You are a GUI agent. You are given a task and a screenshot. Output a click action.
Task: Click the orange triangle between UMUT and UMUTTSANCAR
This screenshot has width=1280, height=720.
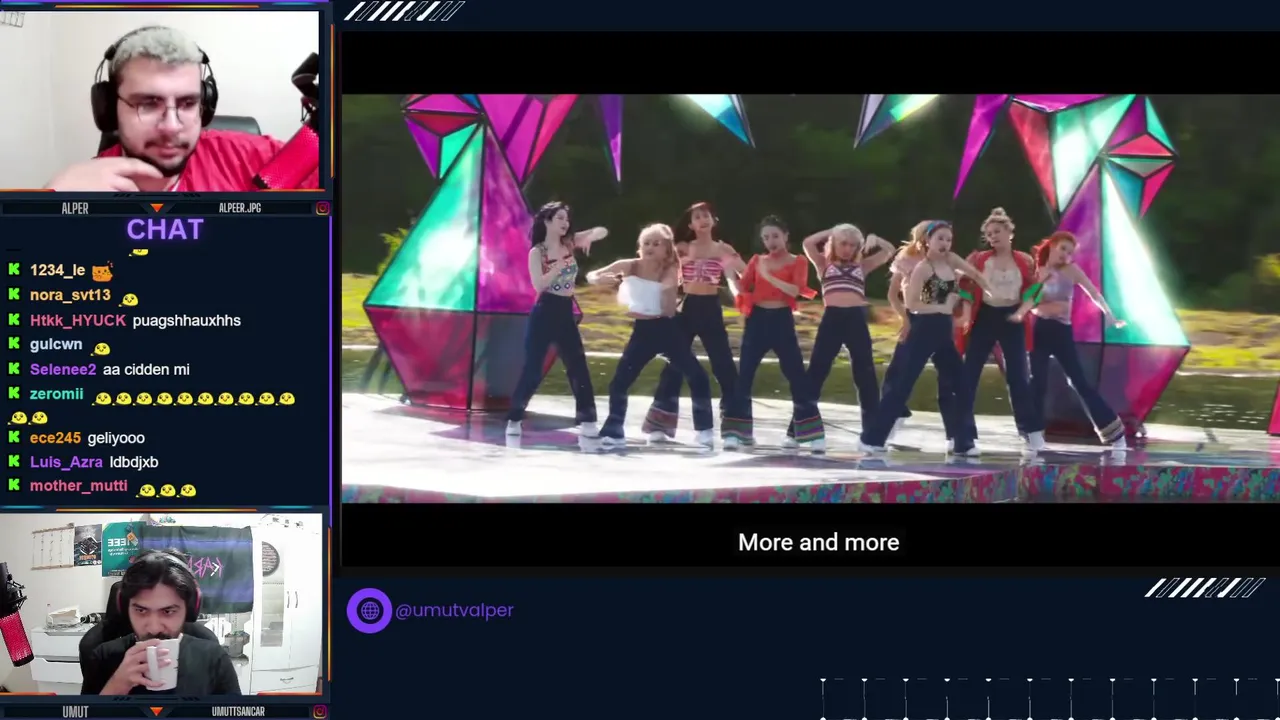[156, 711]
